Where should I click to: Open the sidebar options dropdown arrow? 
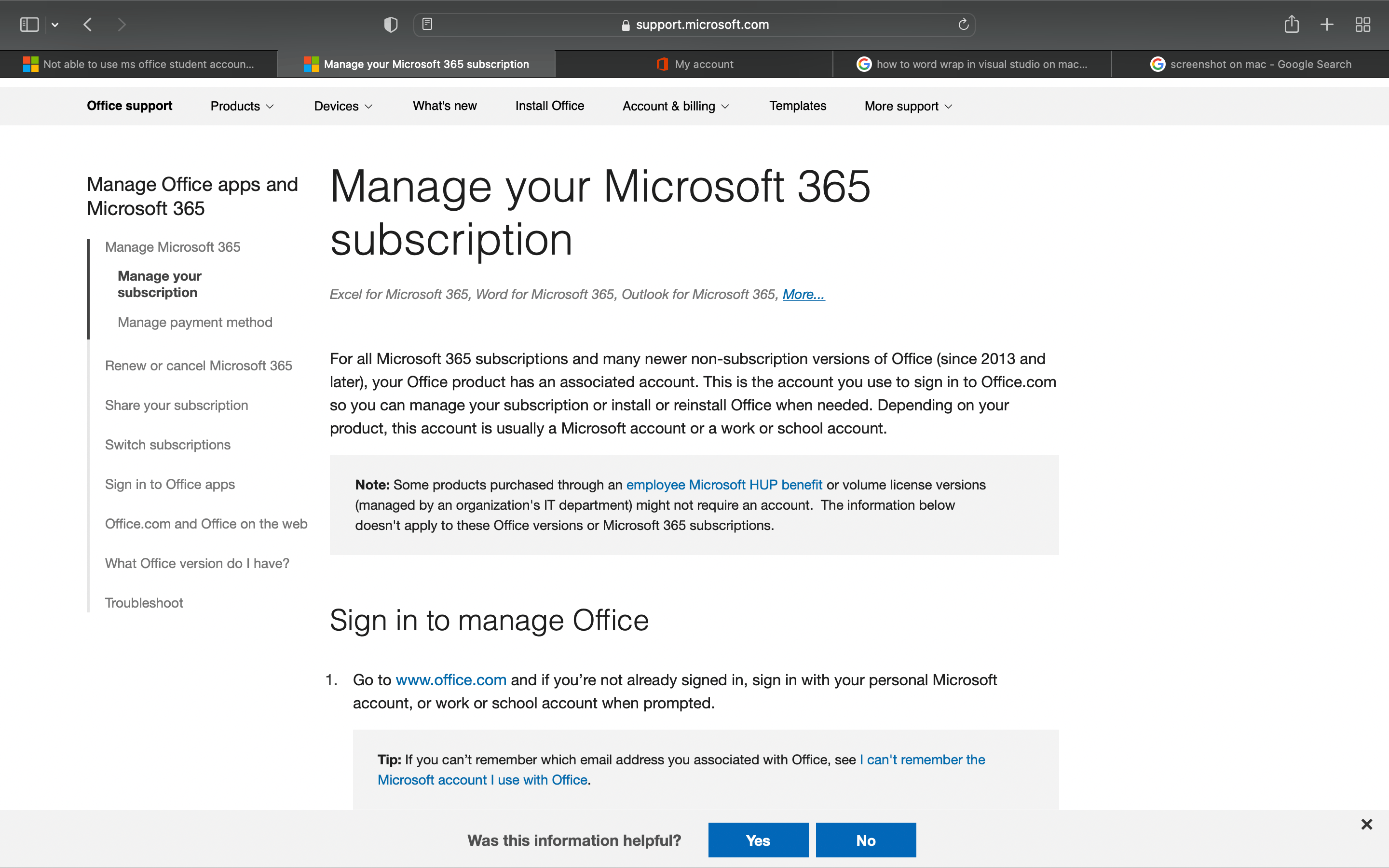pos(55,25)
